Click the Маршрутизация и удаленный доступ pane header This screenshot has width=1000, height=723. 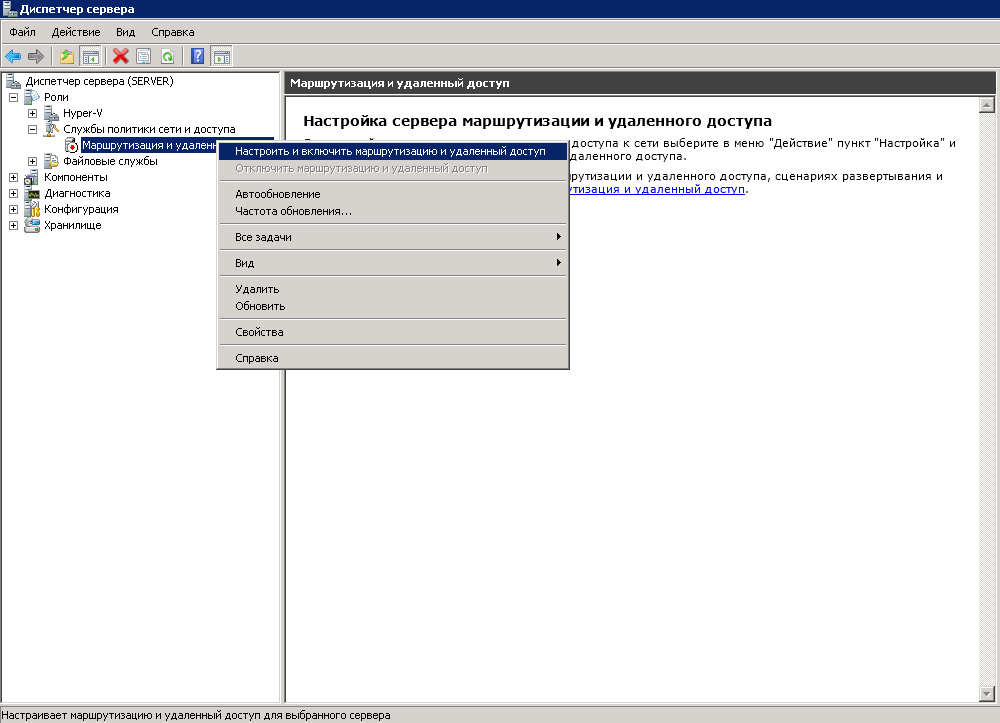(x=640, y=83)
